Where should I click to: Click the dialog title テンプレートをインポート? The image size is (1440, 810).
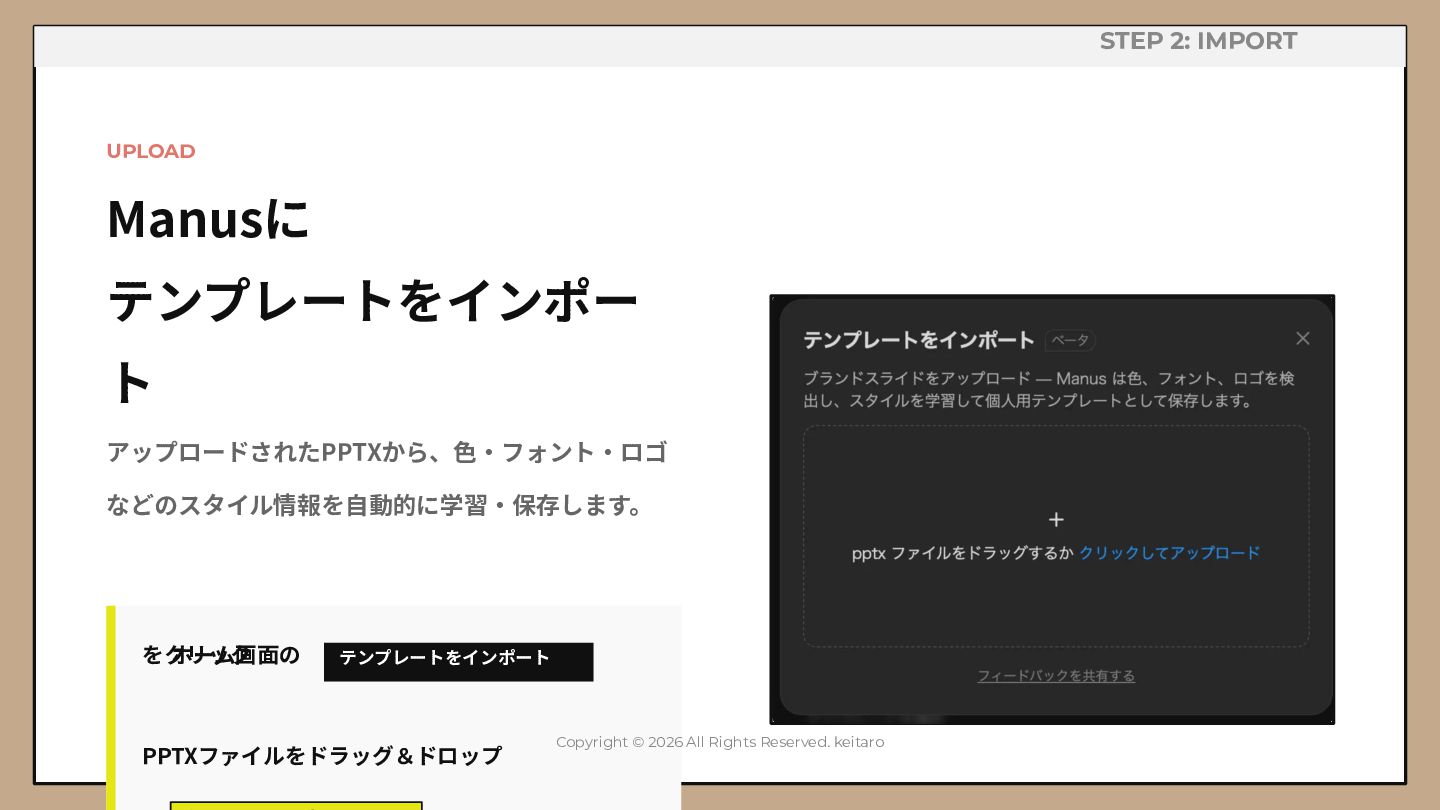pyautogui.click(x=918, y=340)
